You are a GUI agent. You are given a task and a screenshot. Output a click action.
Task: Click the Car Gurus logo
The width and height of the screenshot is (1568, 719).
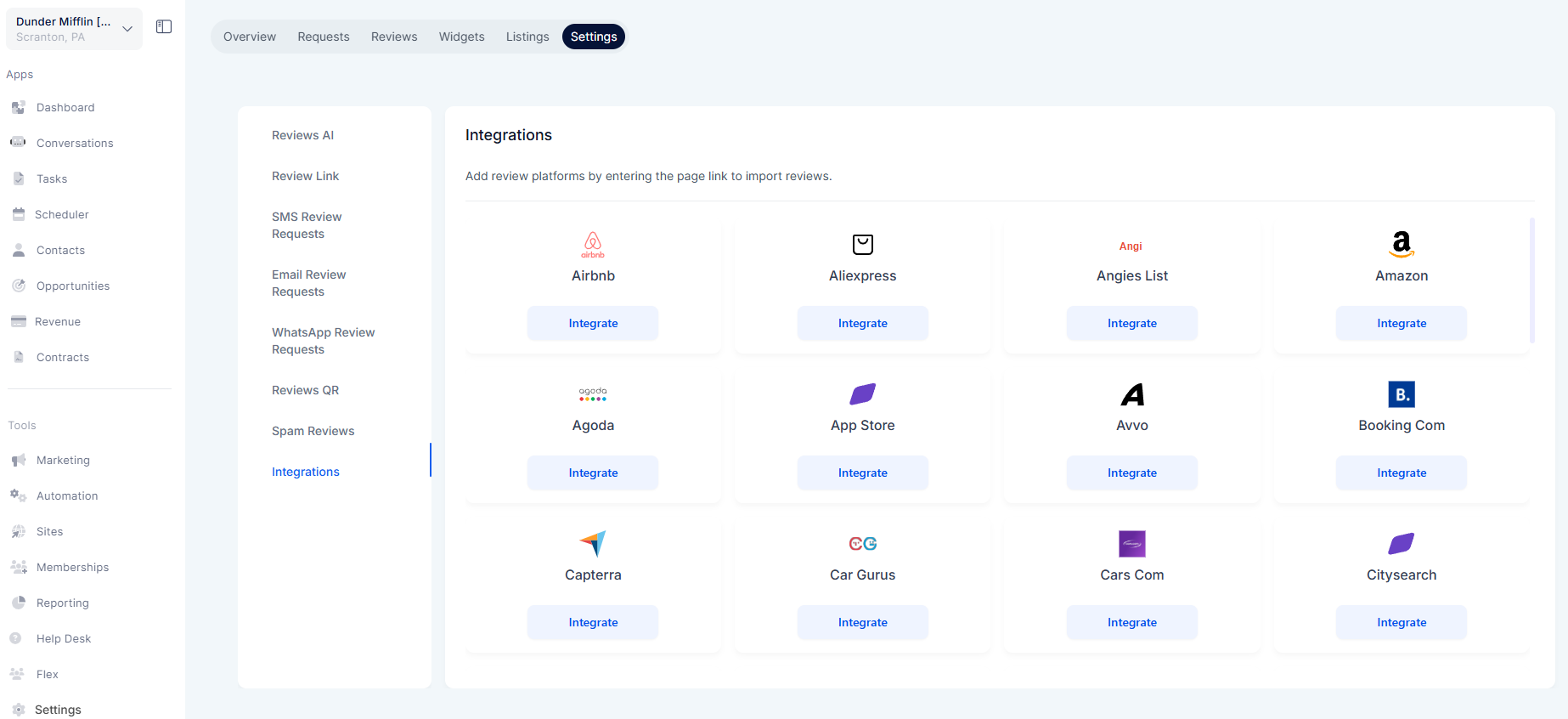[x=863, y=544]
